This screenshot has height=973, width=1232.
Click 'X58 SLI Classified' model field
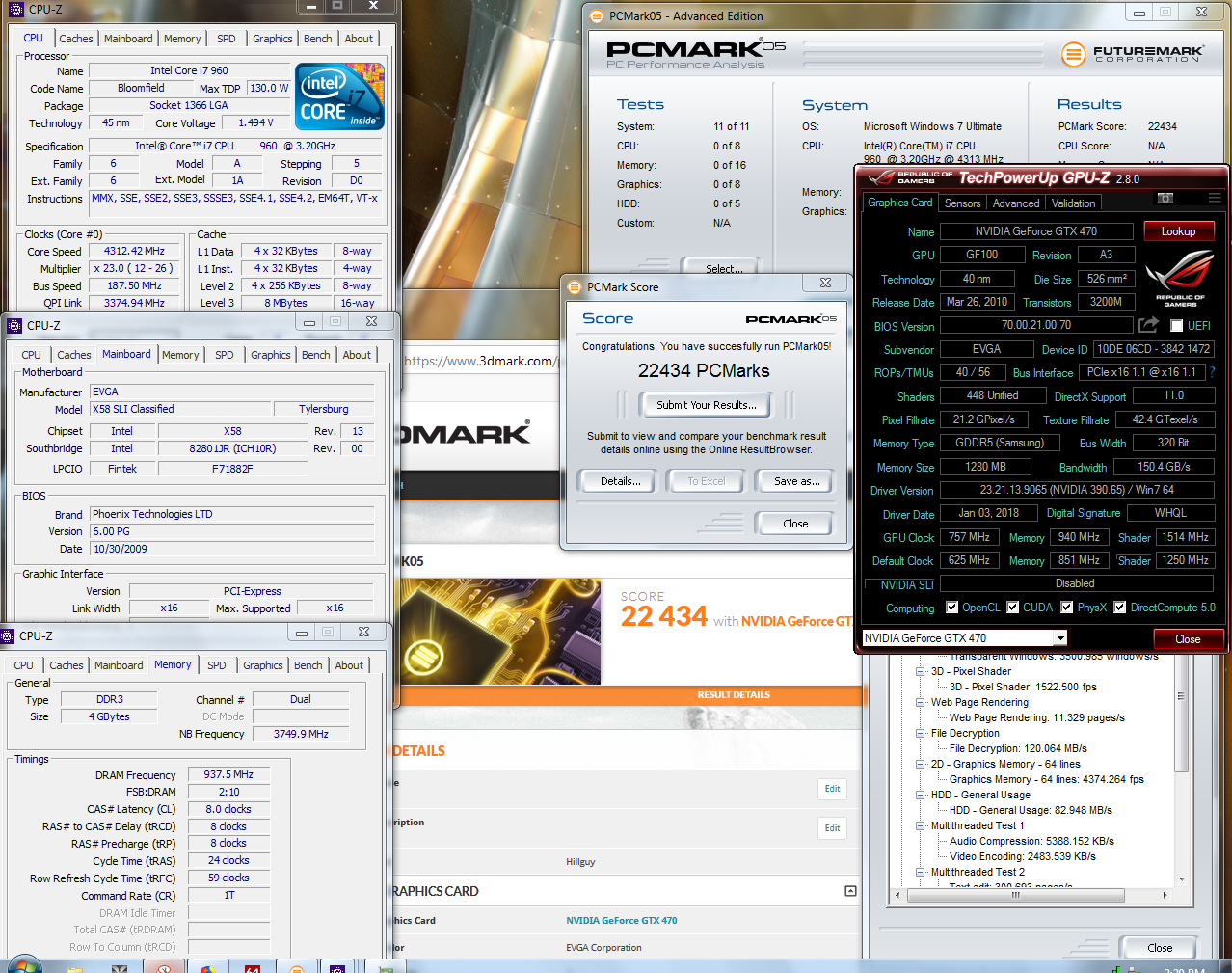[x=179, y=409]
